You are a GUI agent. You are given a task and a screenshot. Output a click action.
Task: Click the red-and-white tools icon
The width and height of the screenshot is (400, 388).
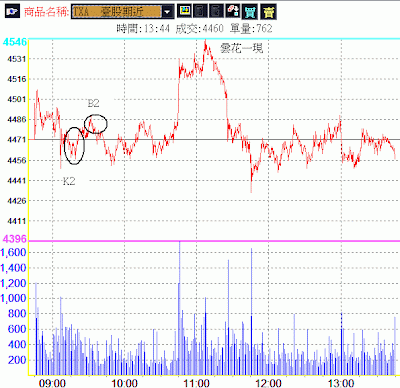(x=233, y=11)
